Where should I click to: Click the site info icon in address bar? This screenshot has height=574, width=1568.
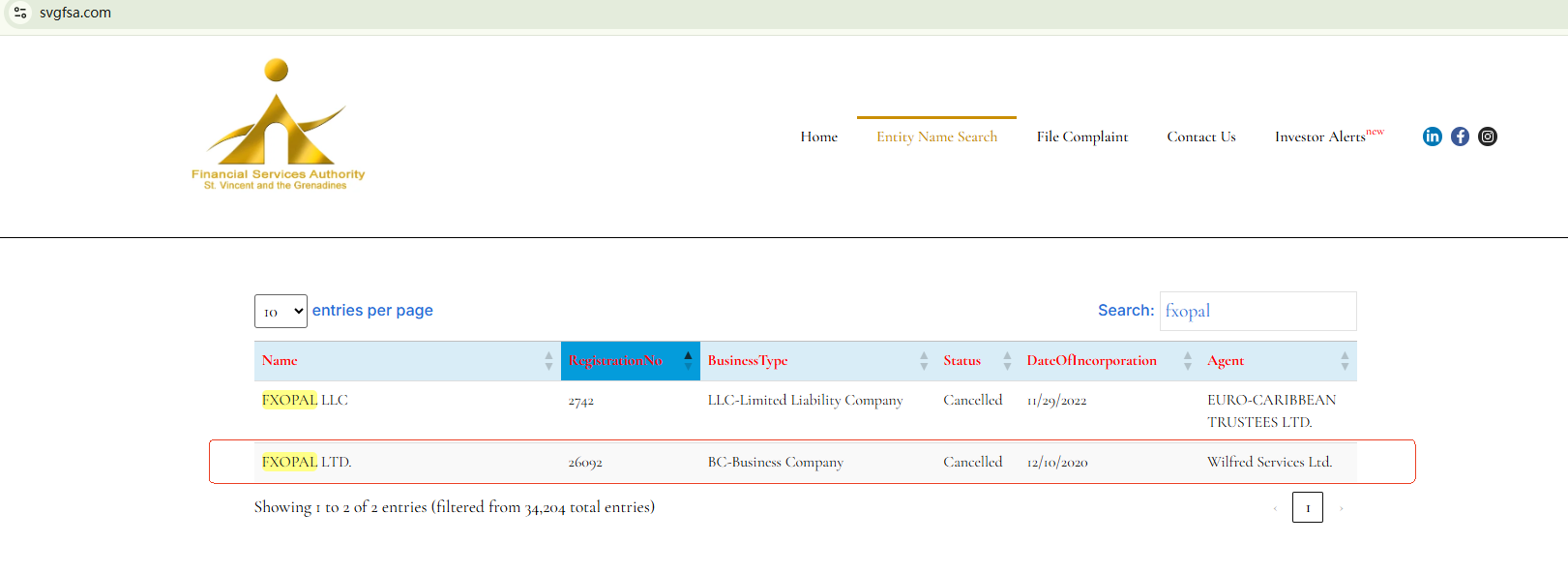pyautogui.click(x=20, y=13)
